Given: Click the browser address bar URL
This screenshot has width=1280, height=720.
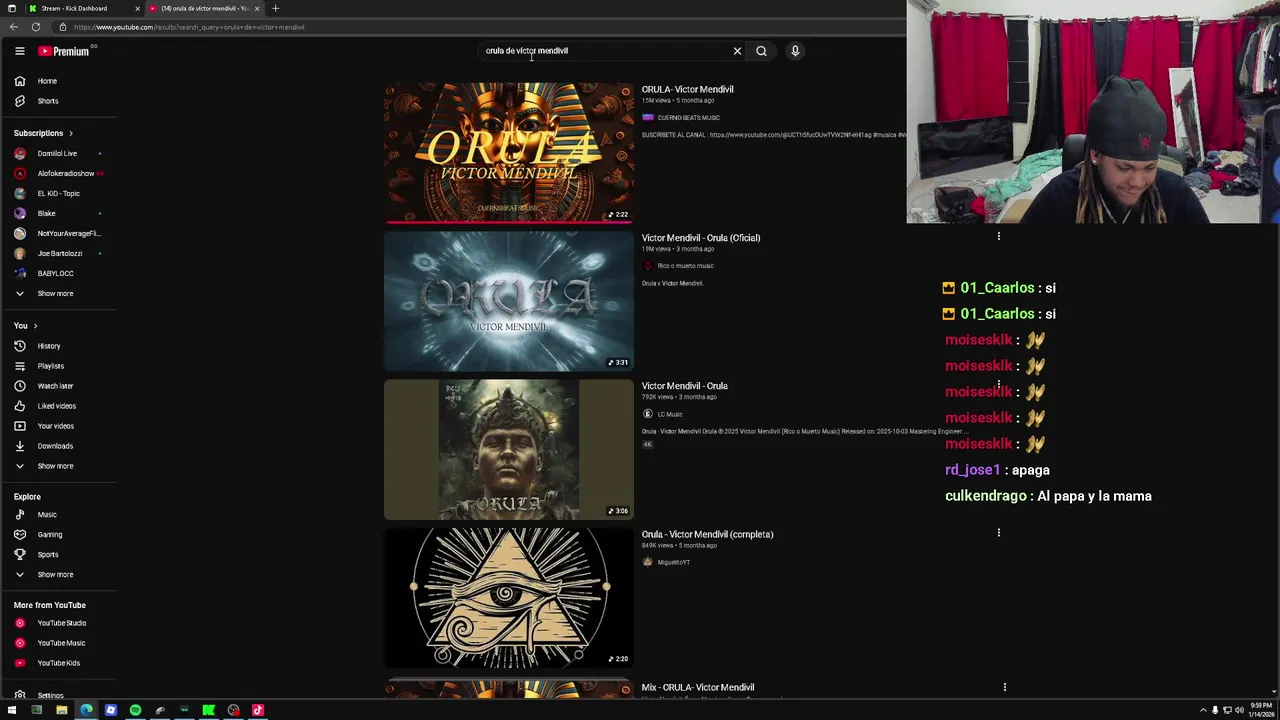Looking at the screenshot, I should click(x=189, y=27).
